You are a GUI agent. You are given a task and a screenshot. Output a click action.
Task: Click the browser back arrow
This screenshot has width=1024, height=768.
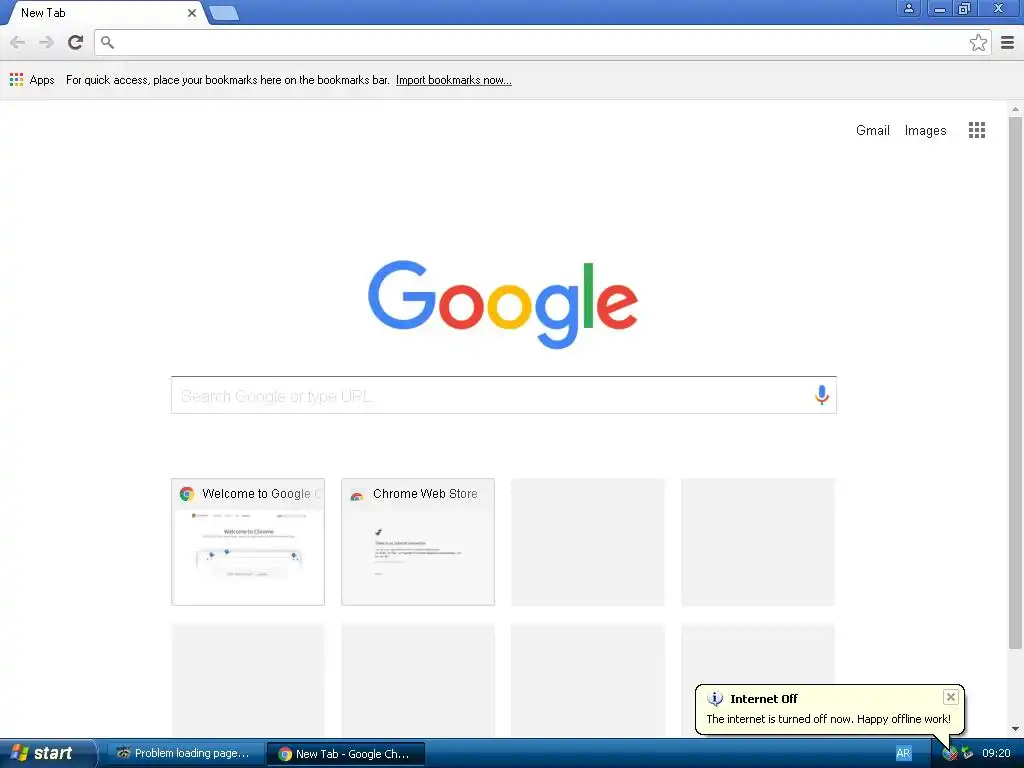point(18,42)
